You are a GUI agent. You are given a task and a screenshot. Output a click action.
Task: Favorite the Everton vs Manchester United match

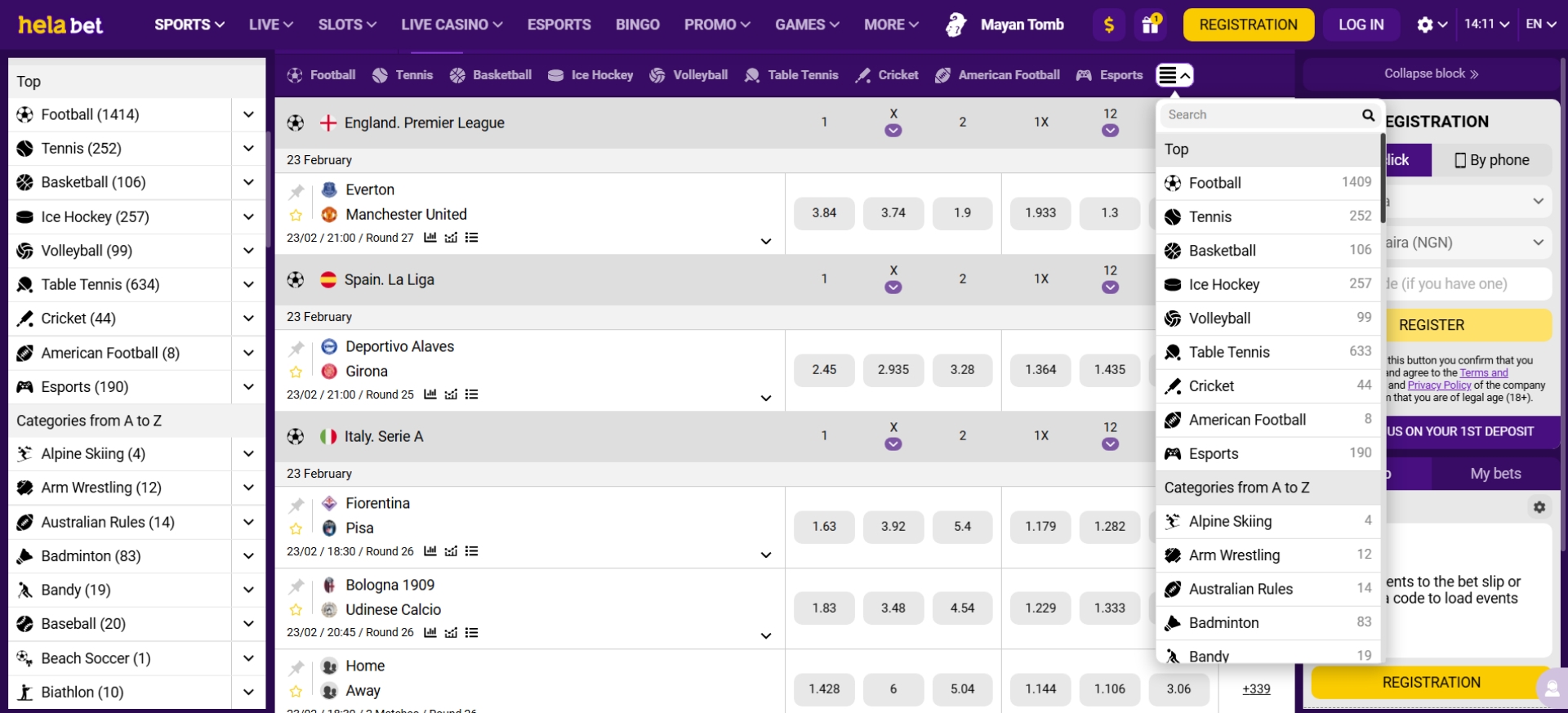296,216
